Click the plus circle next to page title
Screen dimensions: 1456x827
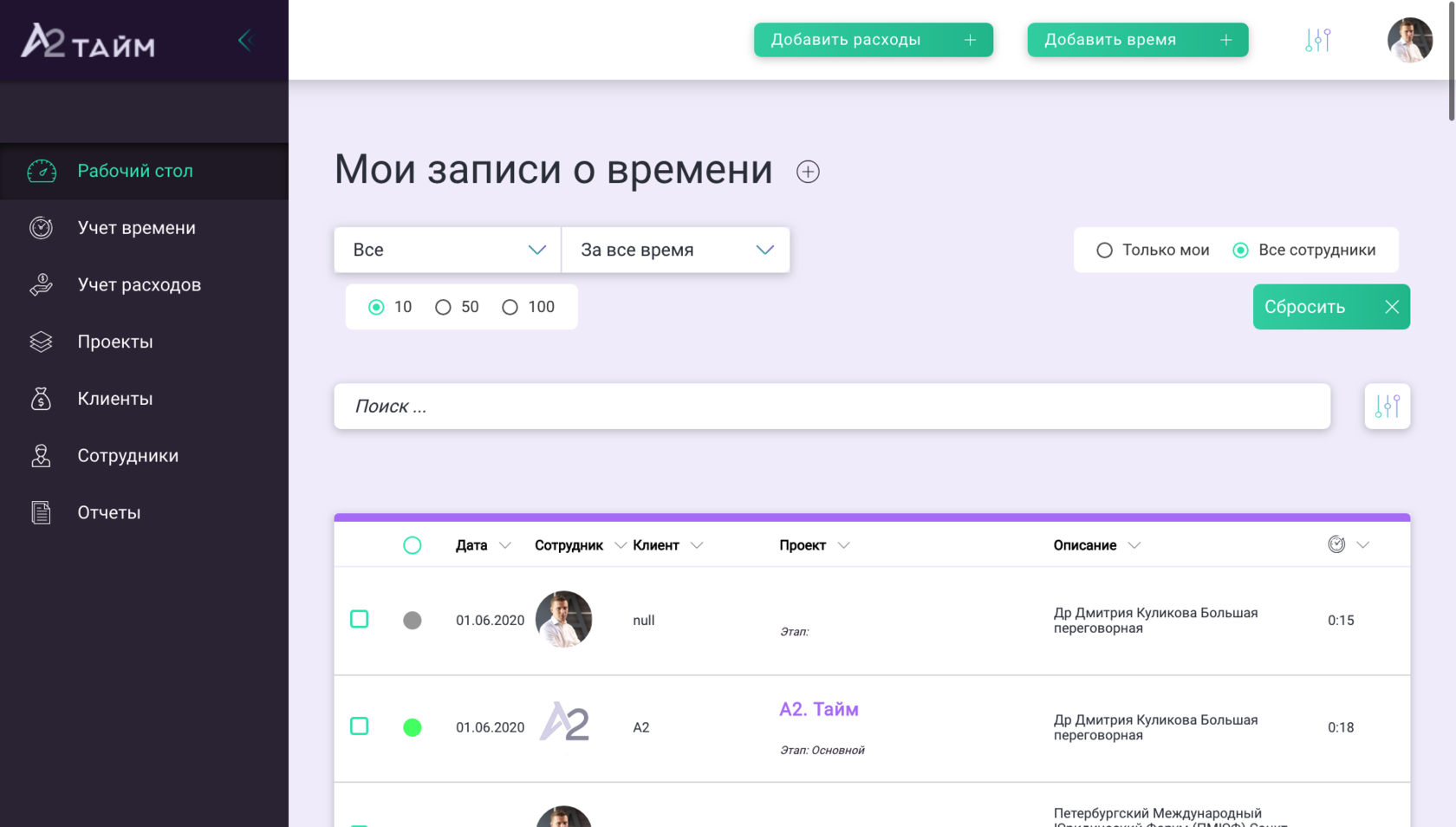pos(808,172)
